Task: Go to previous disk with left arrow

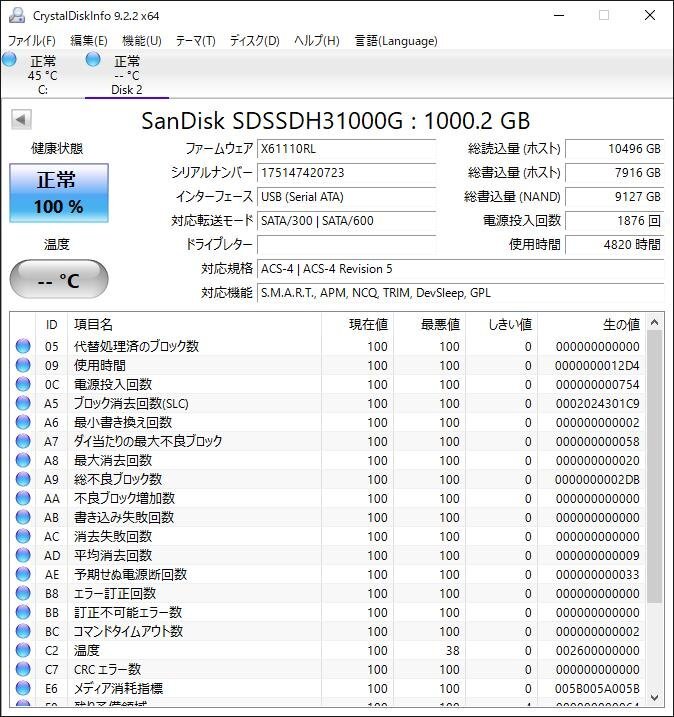Action: point(21,120)
